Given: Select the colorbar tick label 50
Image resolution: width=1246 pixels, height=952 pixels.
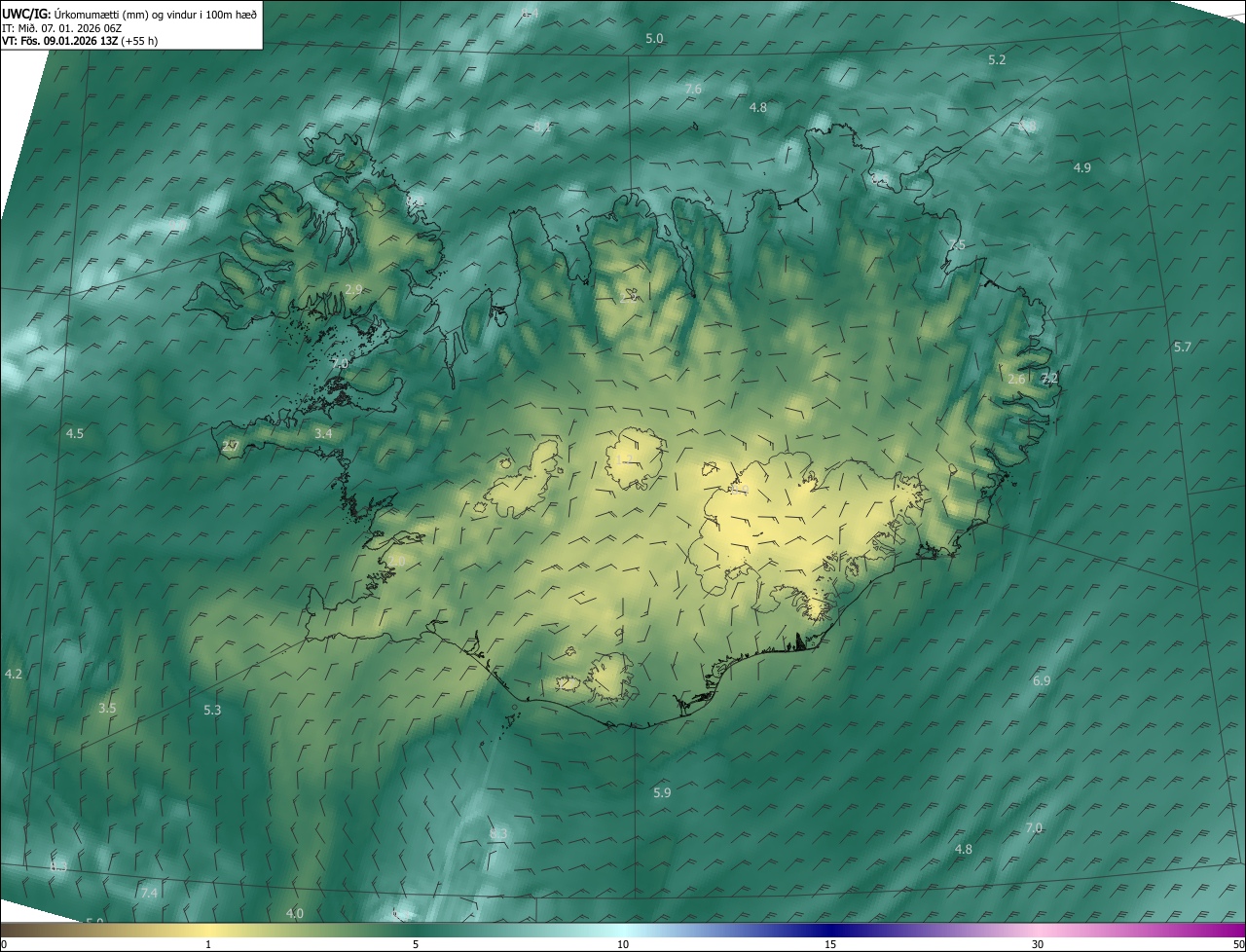Looking at the screenshot, I should (1238, 945).
